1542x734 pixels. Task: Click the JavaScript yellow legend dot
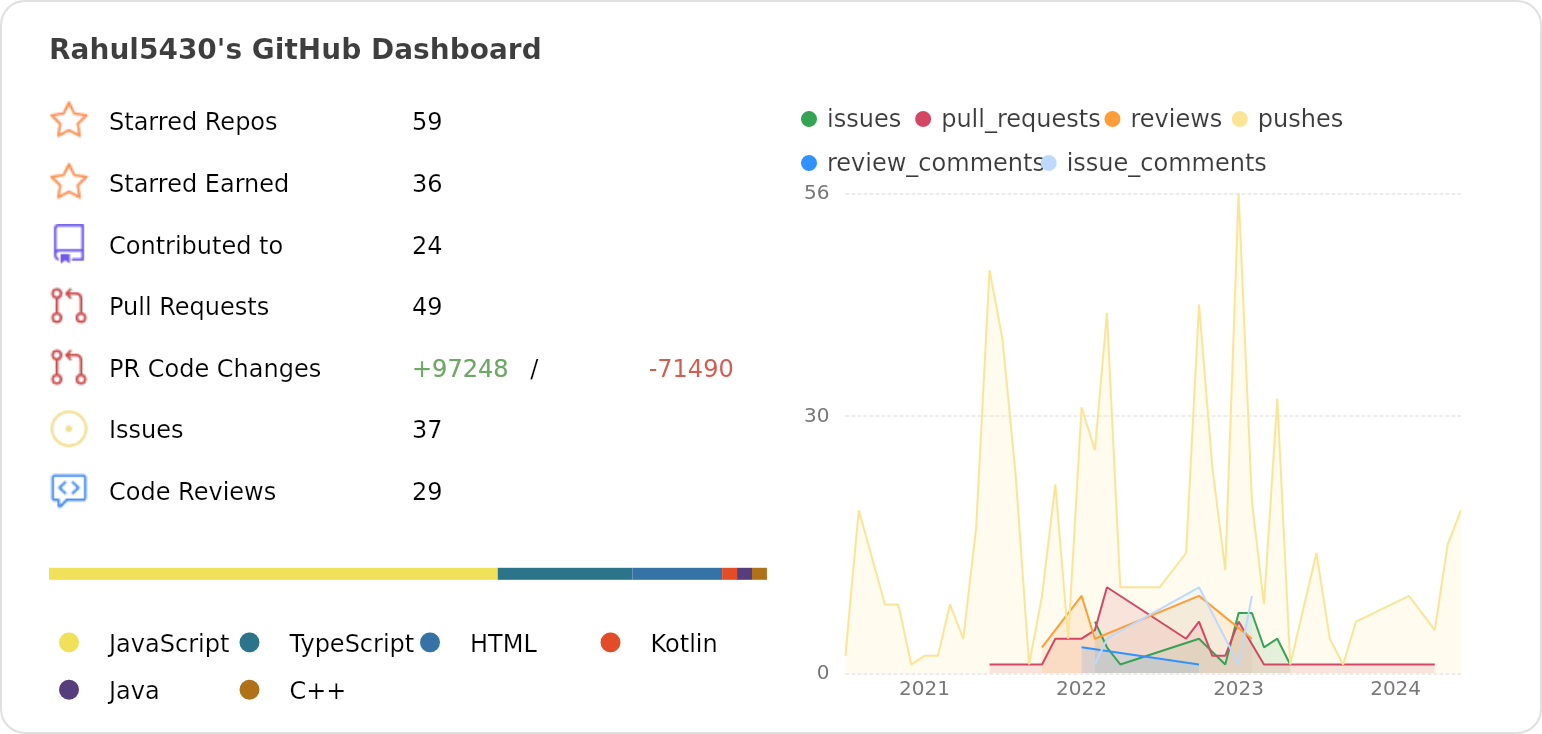[69, 642]
